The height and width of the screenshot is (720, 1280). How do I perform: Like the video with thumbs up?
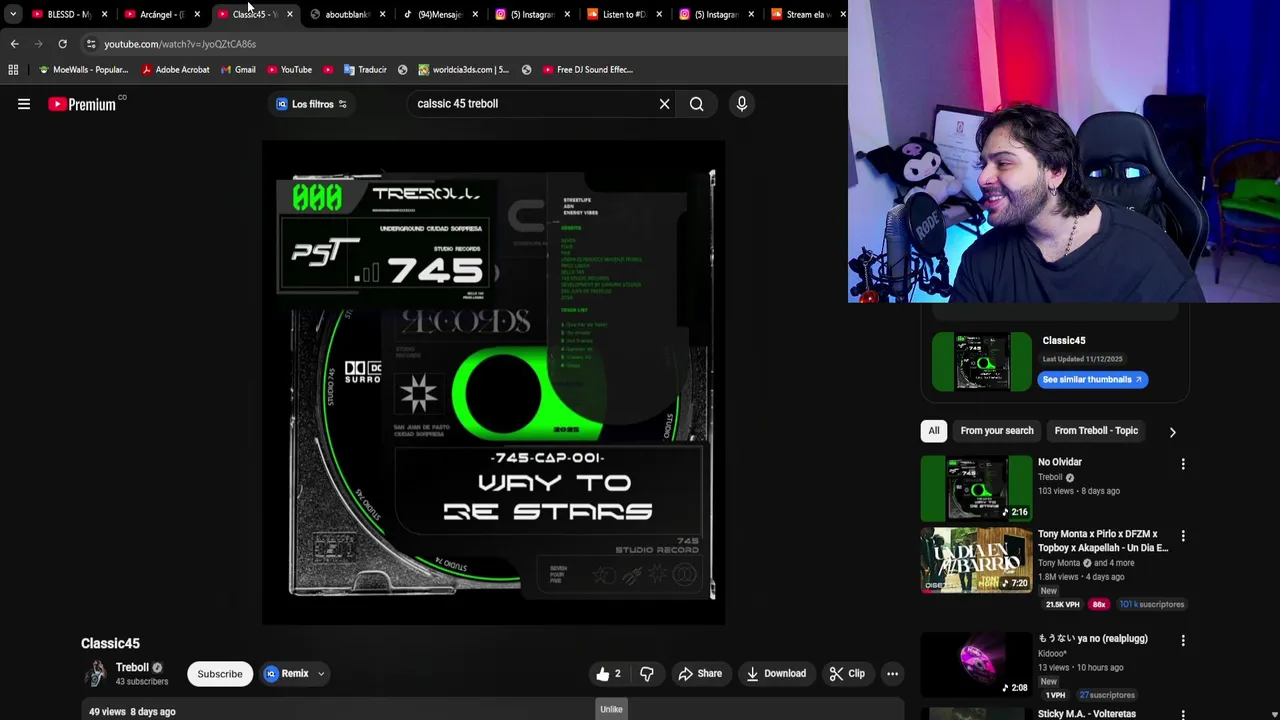pyautogui.click(x=609, y=674)
